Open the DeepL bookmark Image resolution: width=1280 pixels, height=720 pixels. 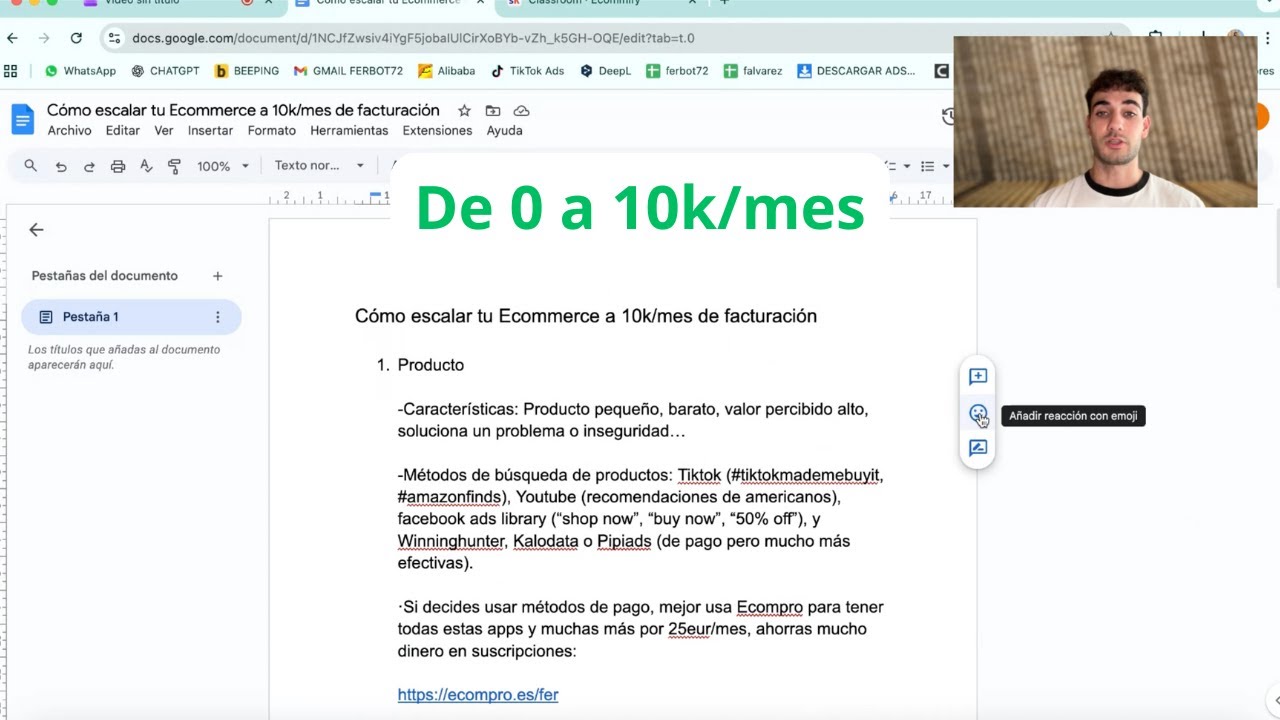click(605, 71)
